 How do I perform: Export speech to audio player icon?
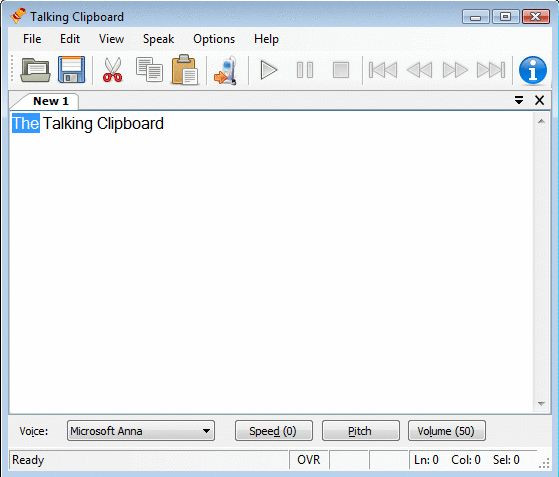(225, 71)
